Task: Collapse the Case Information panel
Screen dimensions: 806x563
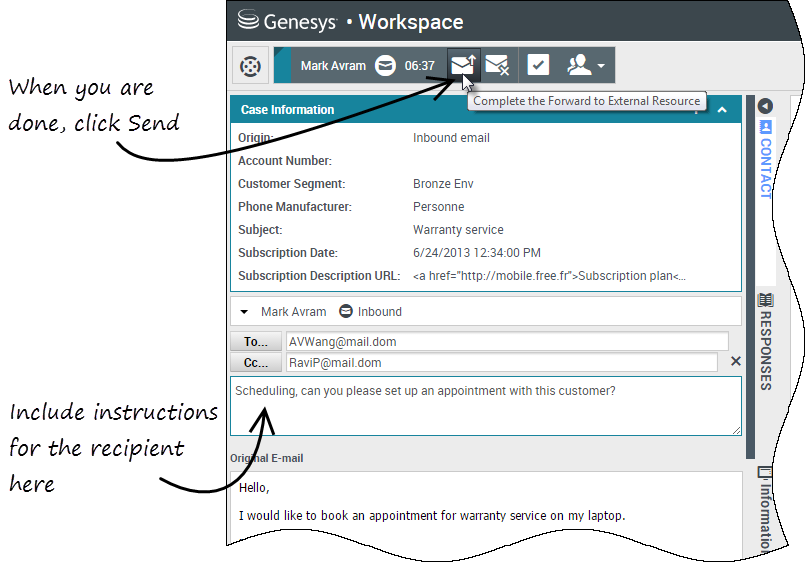Action: [722, 110]
